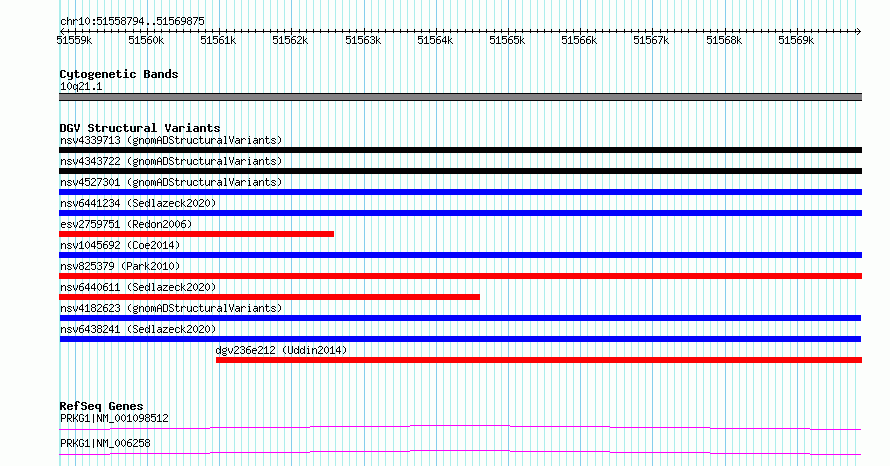
Task: Select the red bar of dgv236e212
Action: tap(539, 360)
